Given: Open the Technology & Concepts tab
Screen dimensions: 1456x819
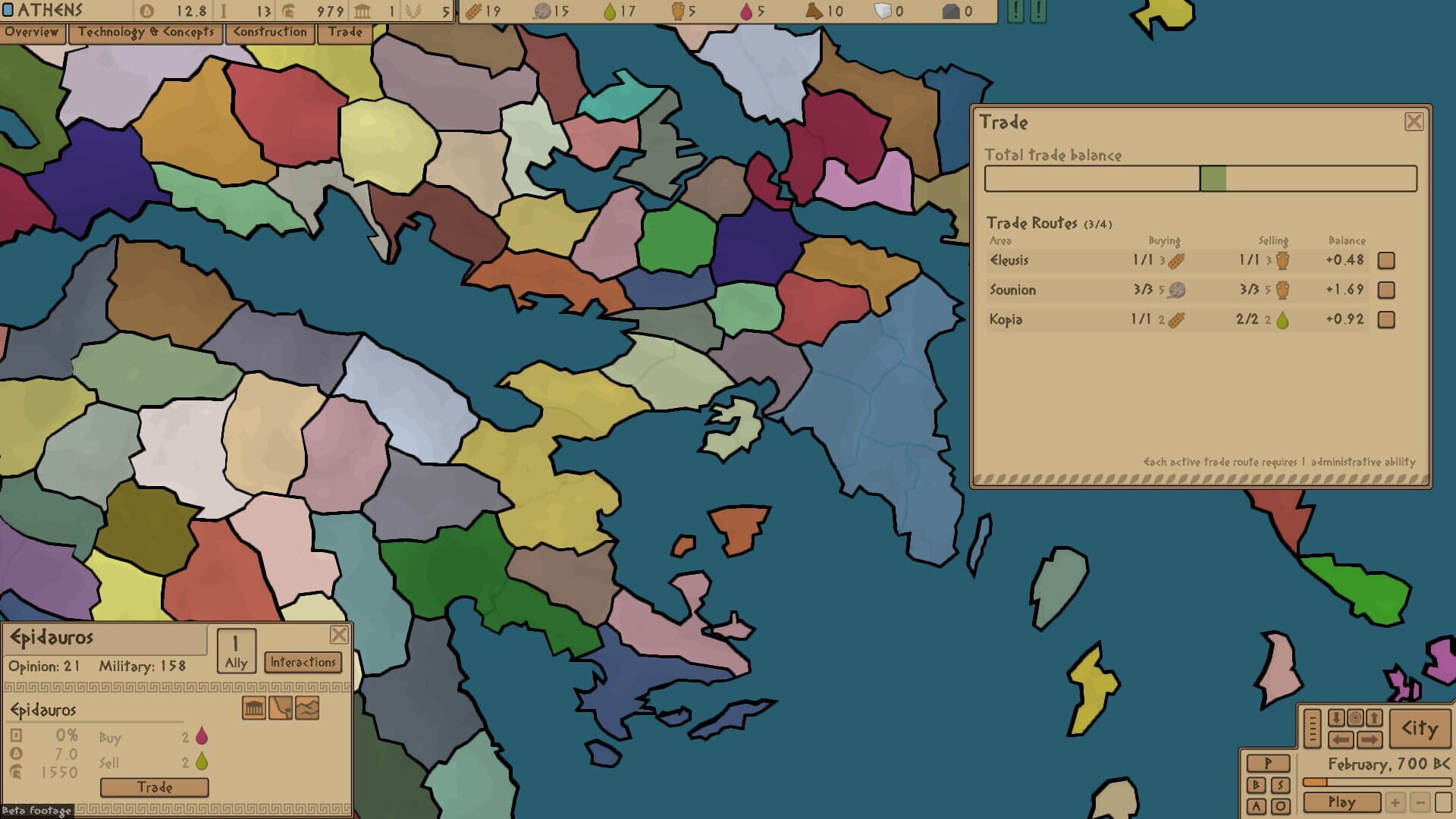Looking at the screenshot, I should tap(146, 33).
